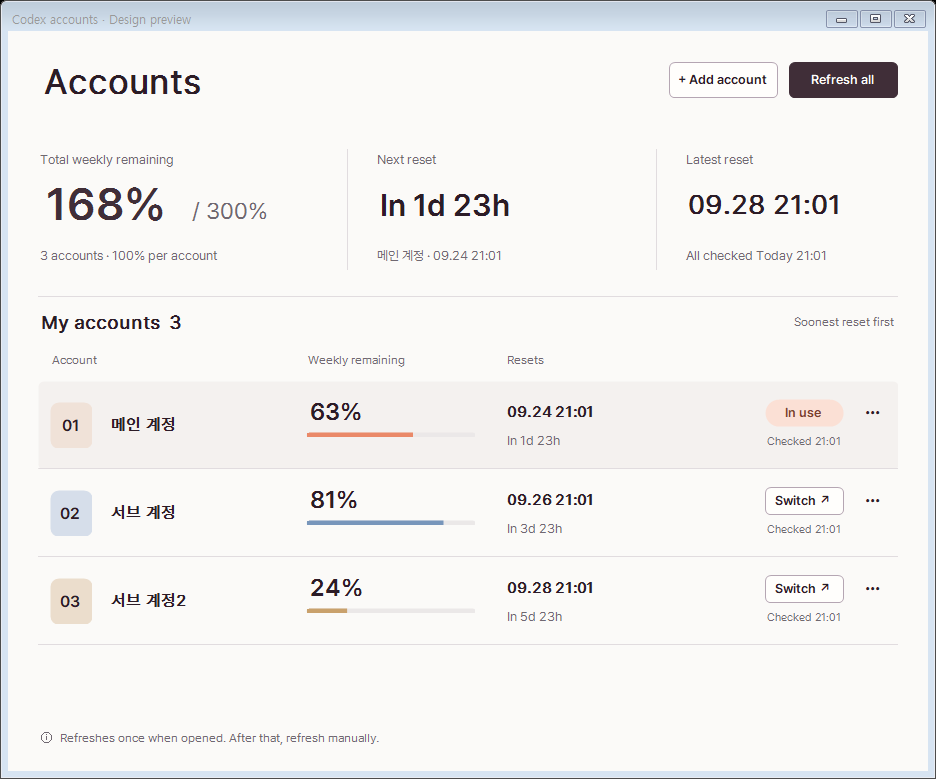Viewport: 936px width, 779px height.
Task: Select the 02 badge of 서브 계정
Action: click(71, 513)
